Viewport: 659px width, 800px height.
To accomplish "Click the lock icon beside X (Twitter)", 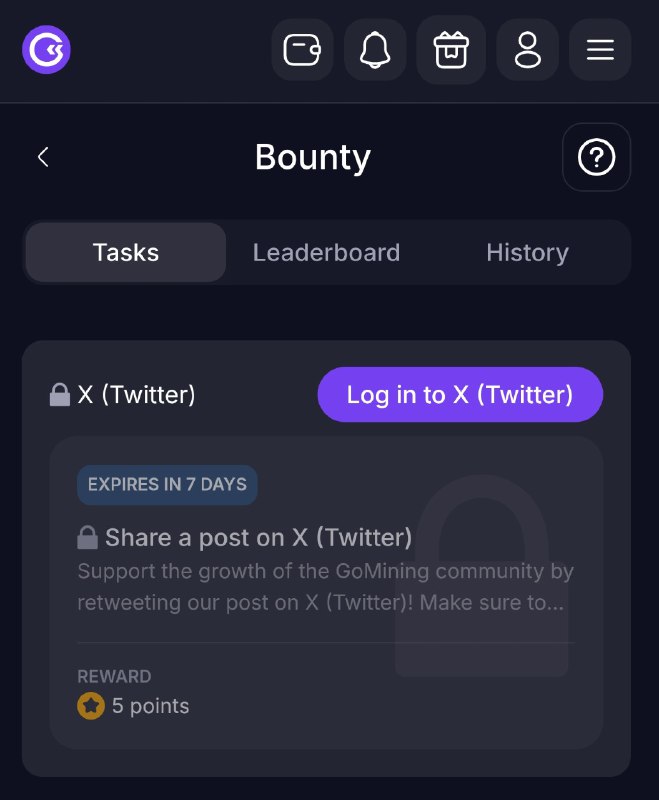I will (60, 394).
